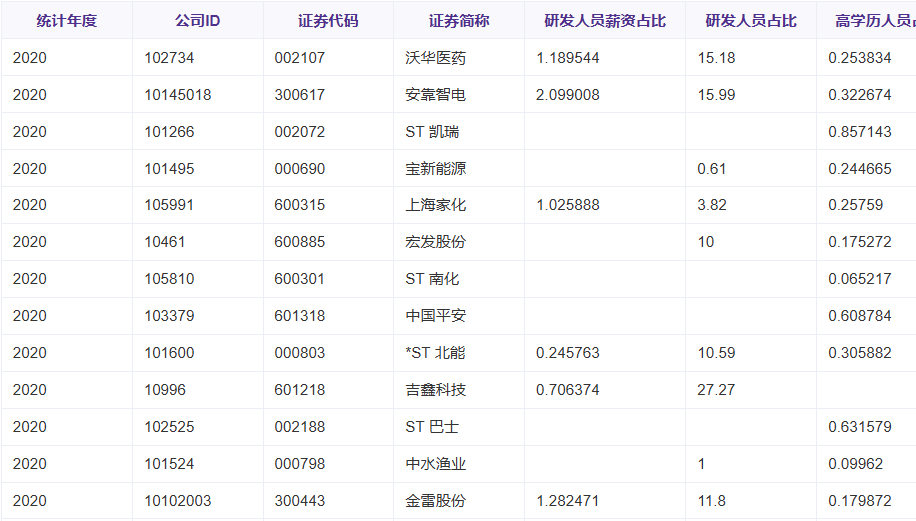
Task: Select value cell 0.175272
Action: pyautogui.click(x=866, y=242)
